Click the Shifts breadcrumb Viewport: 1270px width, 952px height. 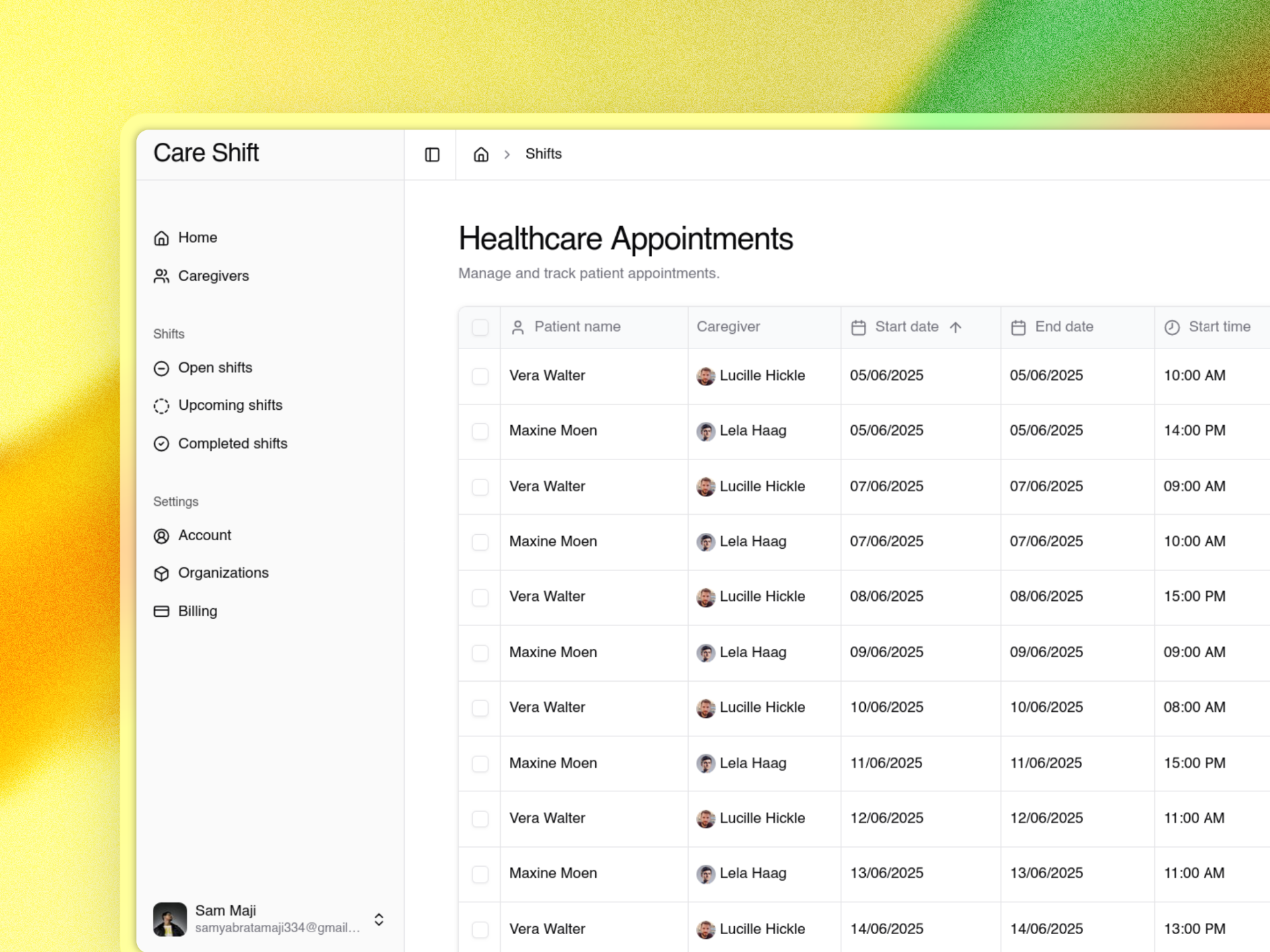[x=543, y=154]
